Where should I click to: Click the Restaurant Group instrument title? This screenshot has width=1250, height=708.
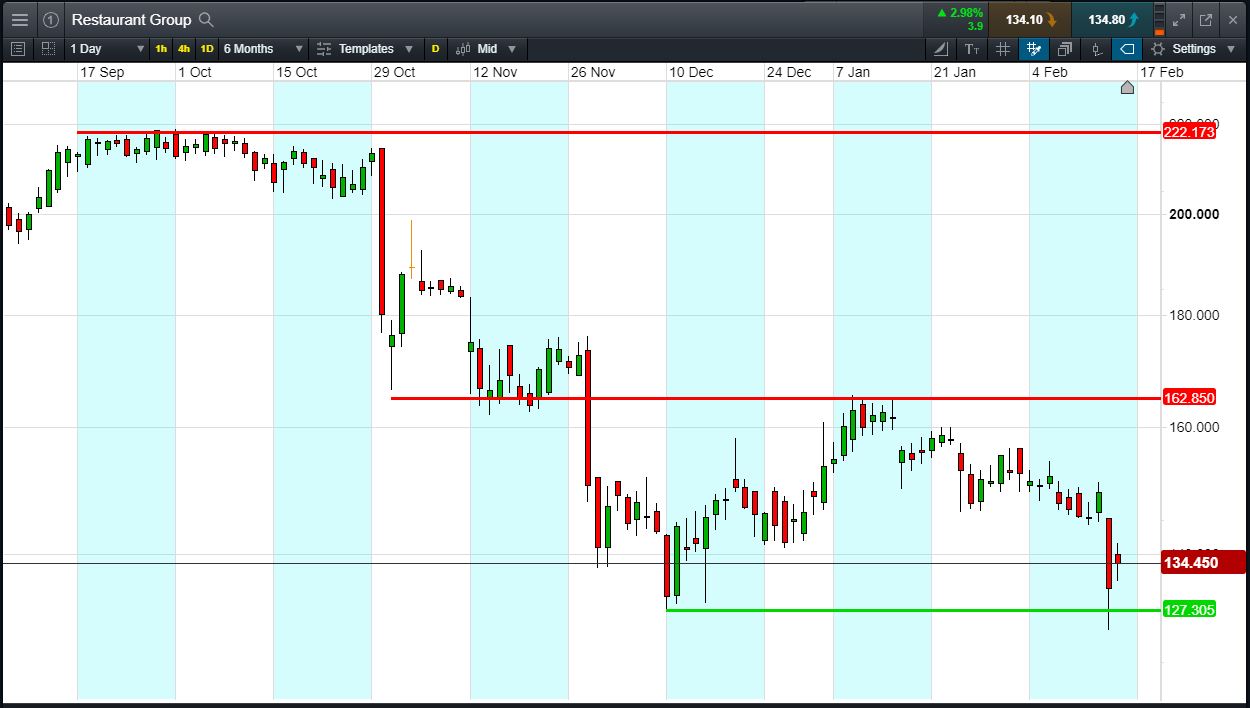[x=131, y=19]
